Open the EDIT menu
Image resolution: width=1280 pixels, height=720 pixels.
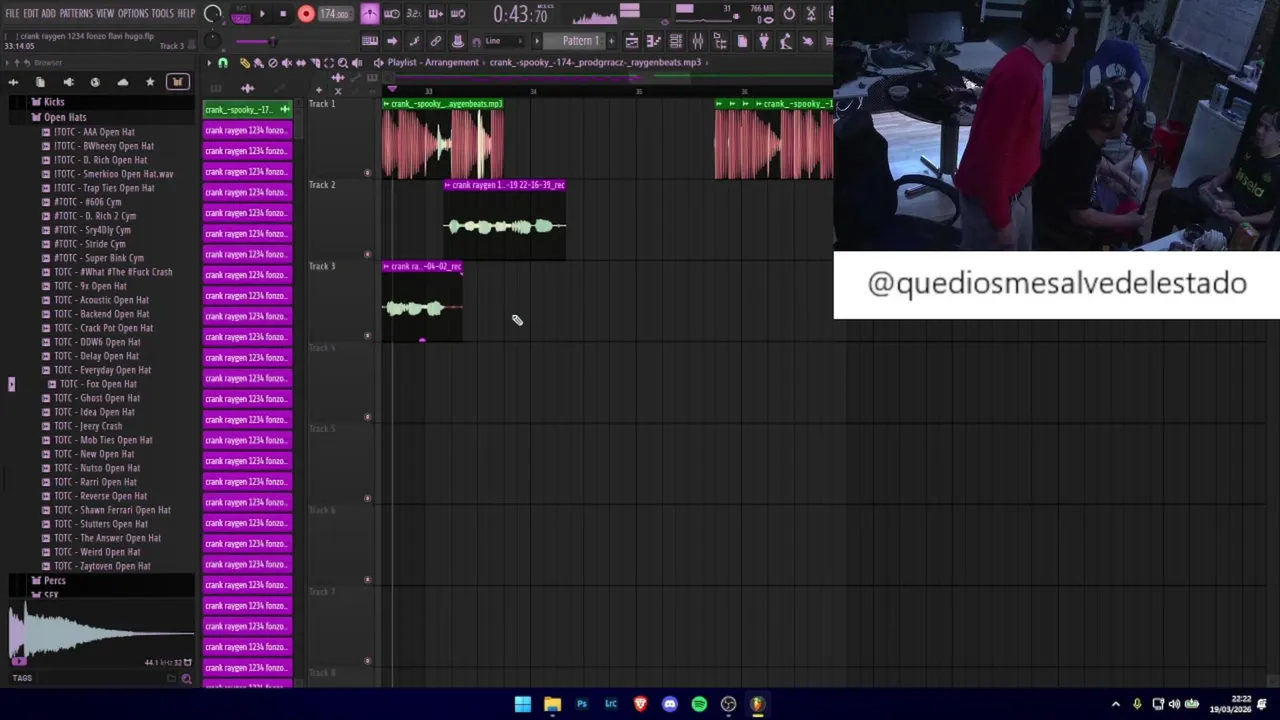click(31, 14)
